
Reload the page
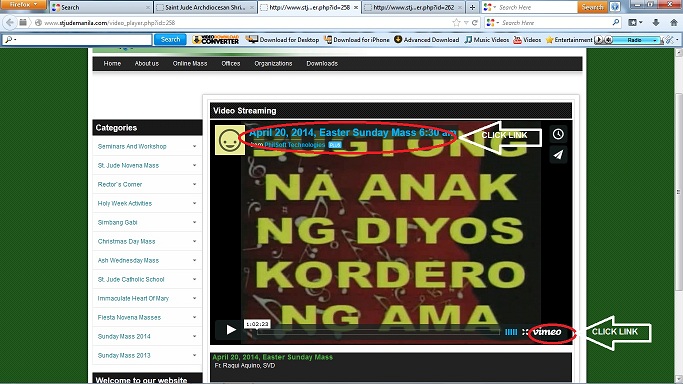475,23
